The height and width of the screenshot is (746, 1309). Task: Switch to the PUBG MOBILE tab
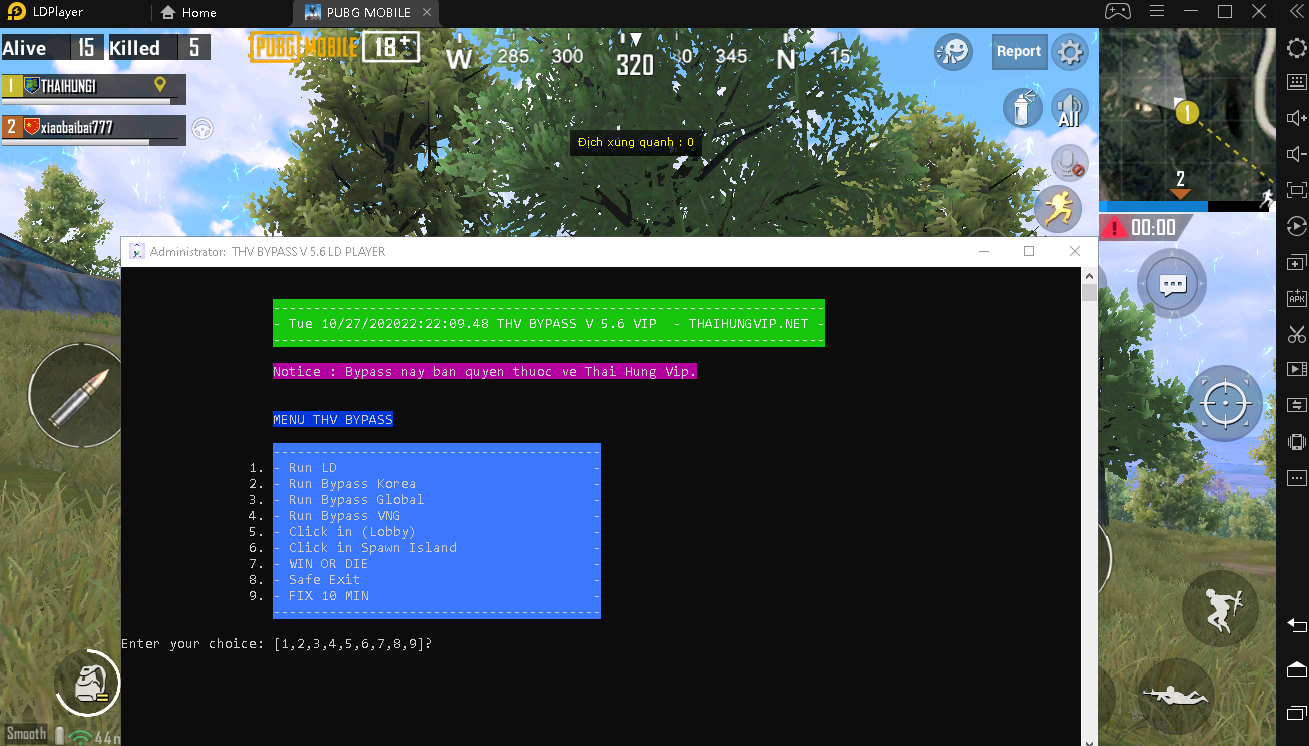click(x=358, y=13)
